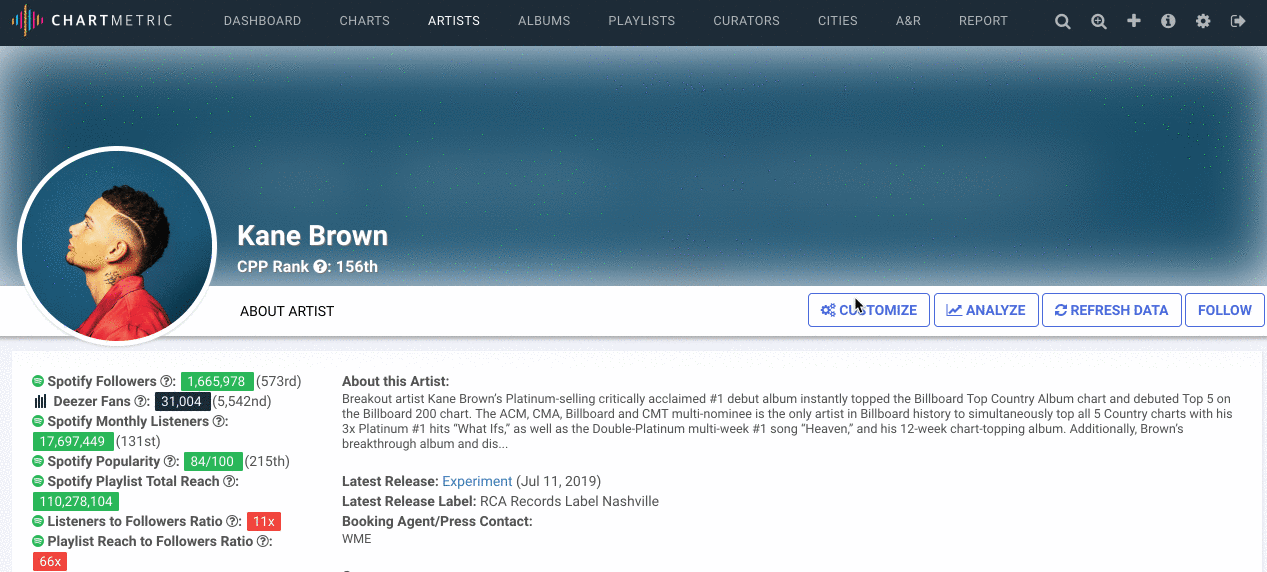Click the 31,004 Deezer fans badge
Screen dimensions: 1267x572
(x=182, y=401)
